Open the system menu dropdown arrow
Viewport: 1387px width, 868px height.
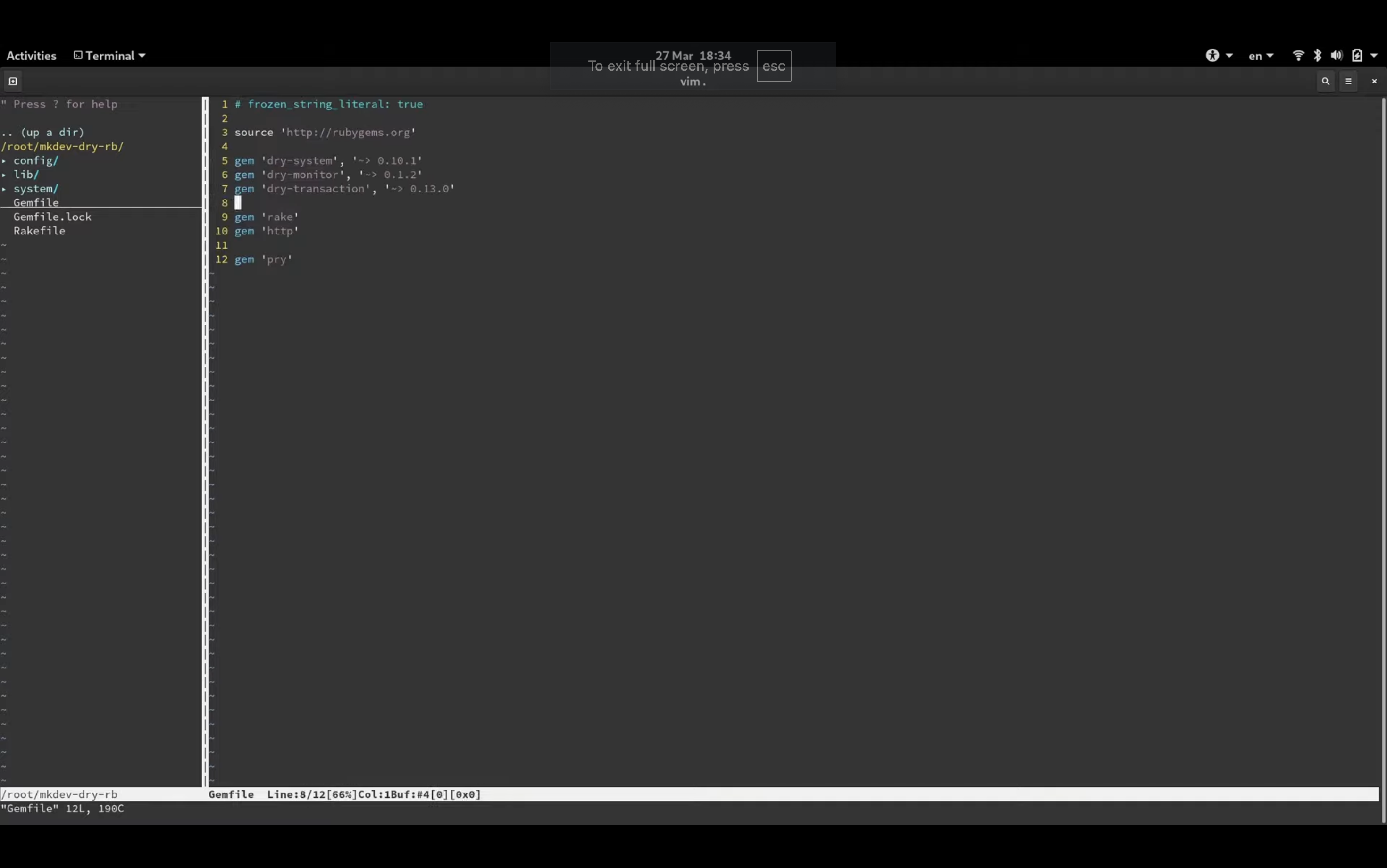(x=1374, y=56)
